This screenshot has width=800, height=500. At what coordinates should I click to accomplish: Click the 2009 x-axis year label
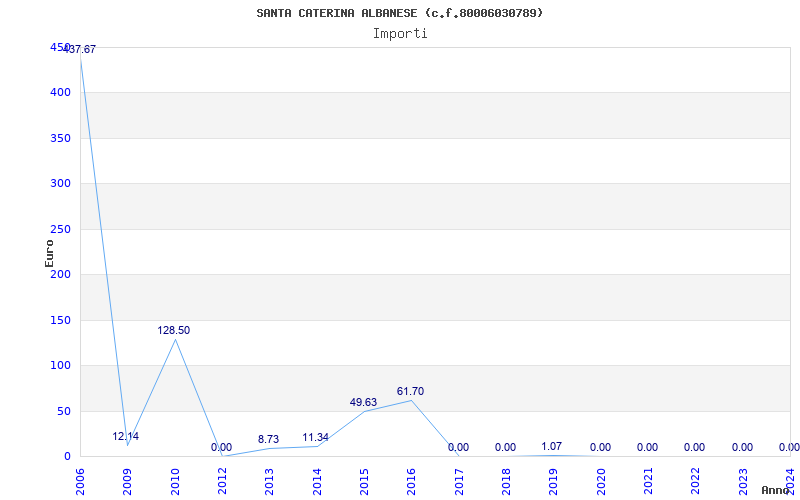tap(127, 482)
